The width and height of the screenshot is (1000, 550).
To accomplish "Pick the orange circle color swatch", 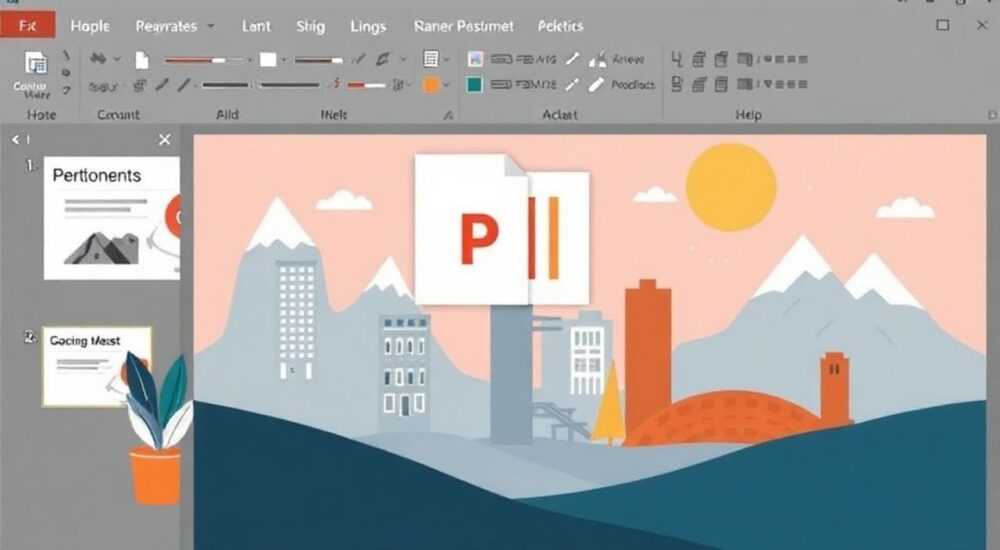I will click(431, 85).
